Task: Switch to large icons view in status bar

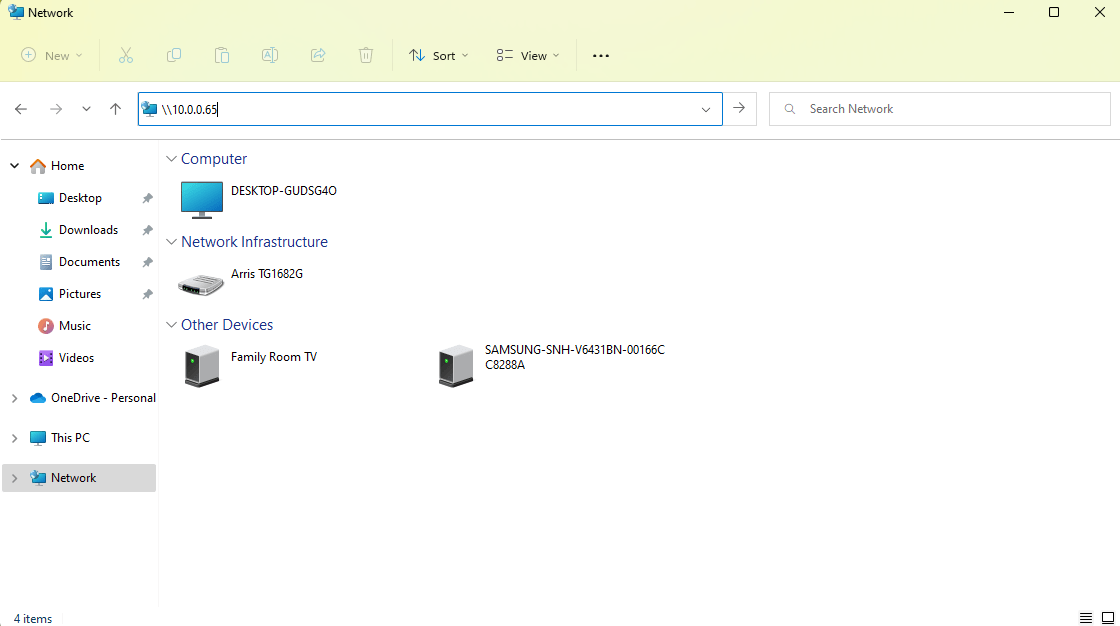Action: [1108, 618]
